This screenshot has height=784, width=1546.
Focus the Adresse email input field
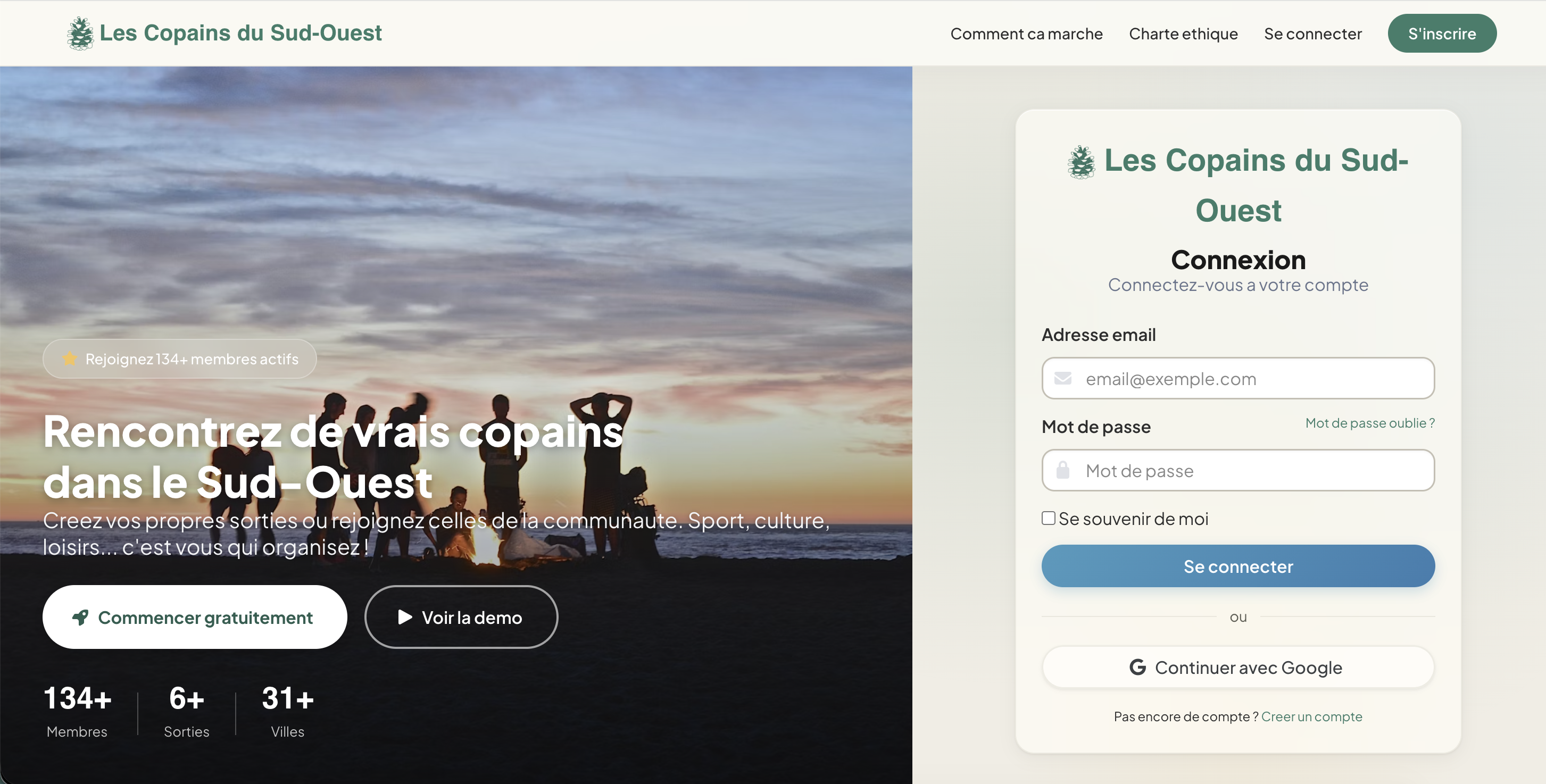[x=1238, y=379]
